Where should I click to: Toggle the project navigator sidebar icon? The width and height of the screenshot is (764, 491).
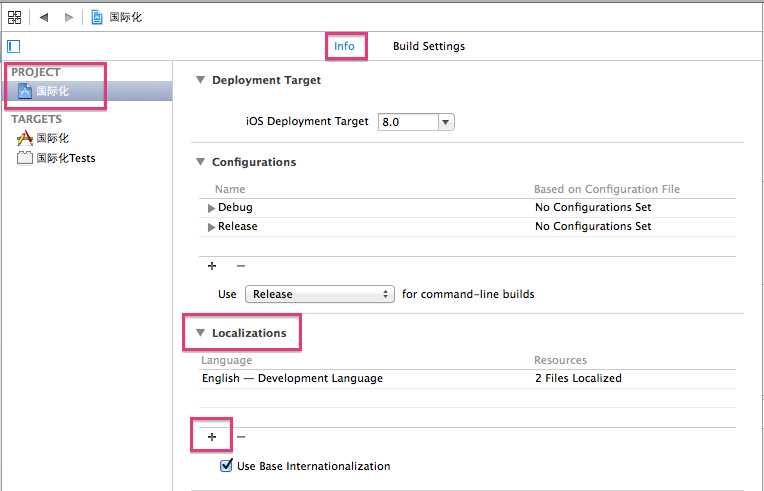click(14, 46)
